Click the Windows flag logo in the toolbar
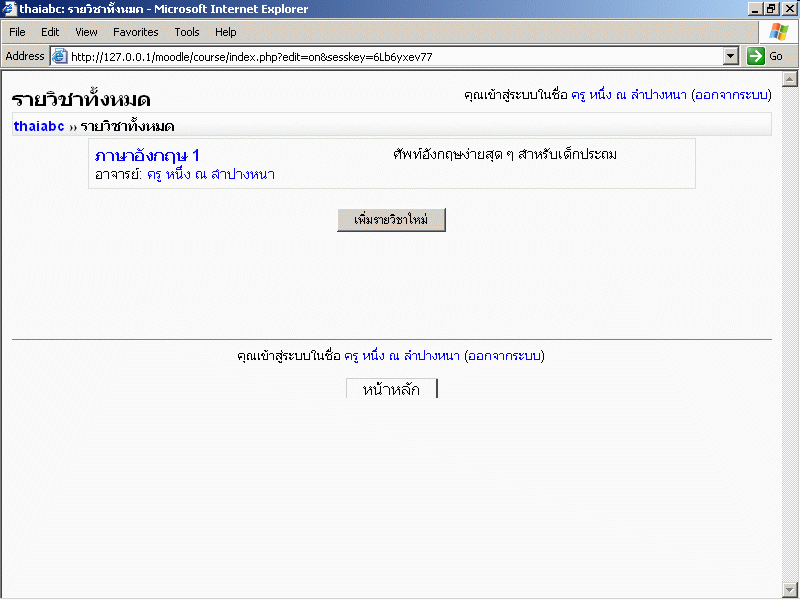Screen dimensions: 800x600 coord(778,32)
